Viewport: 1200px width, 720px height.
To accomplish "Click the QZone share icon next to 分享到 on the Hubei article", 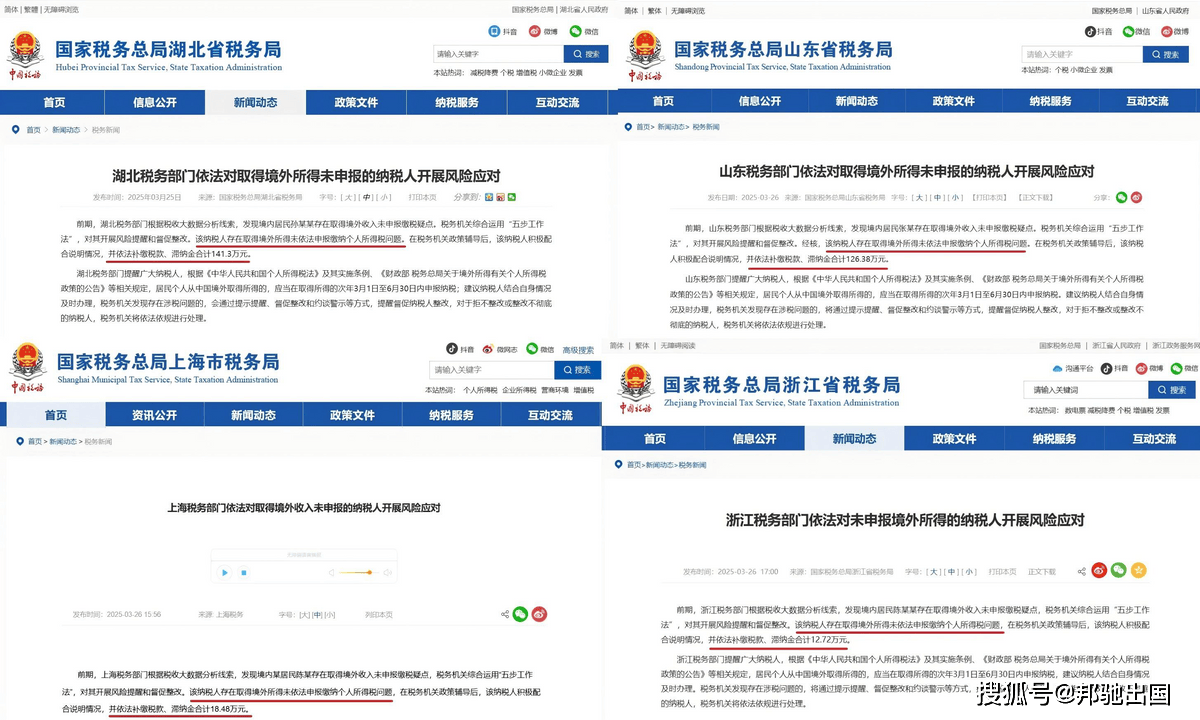I will pos(489,197).
